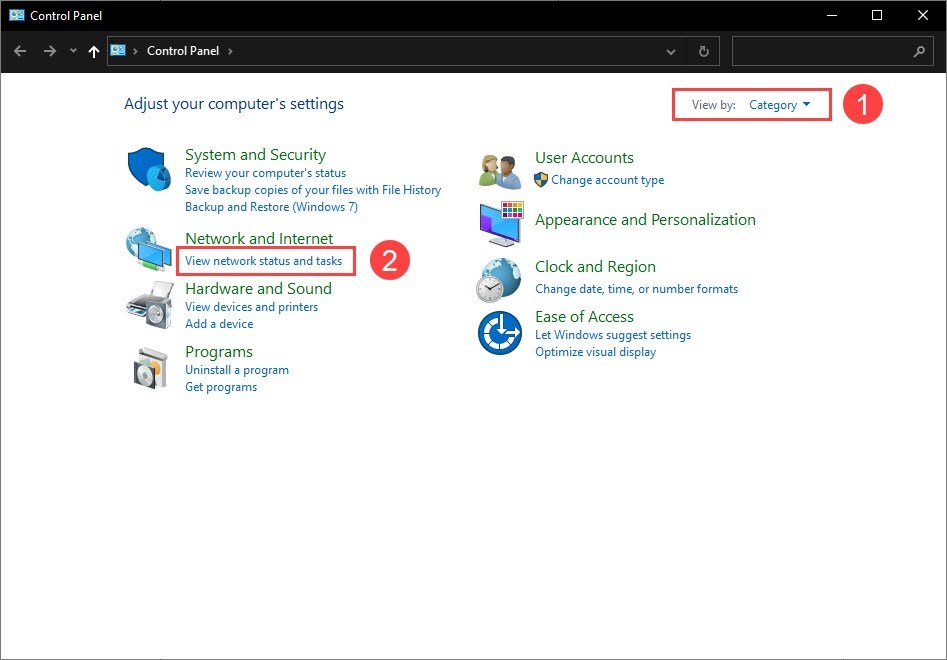Image resolution: width=947 pixels, height=660 pixels.
Task: Open Change date, time, or number formats
Action: click(637, 289)
